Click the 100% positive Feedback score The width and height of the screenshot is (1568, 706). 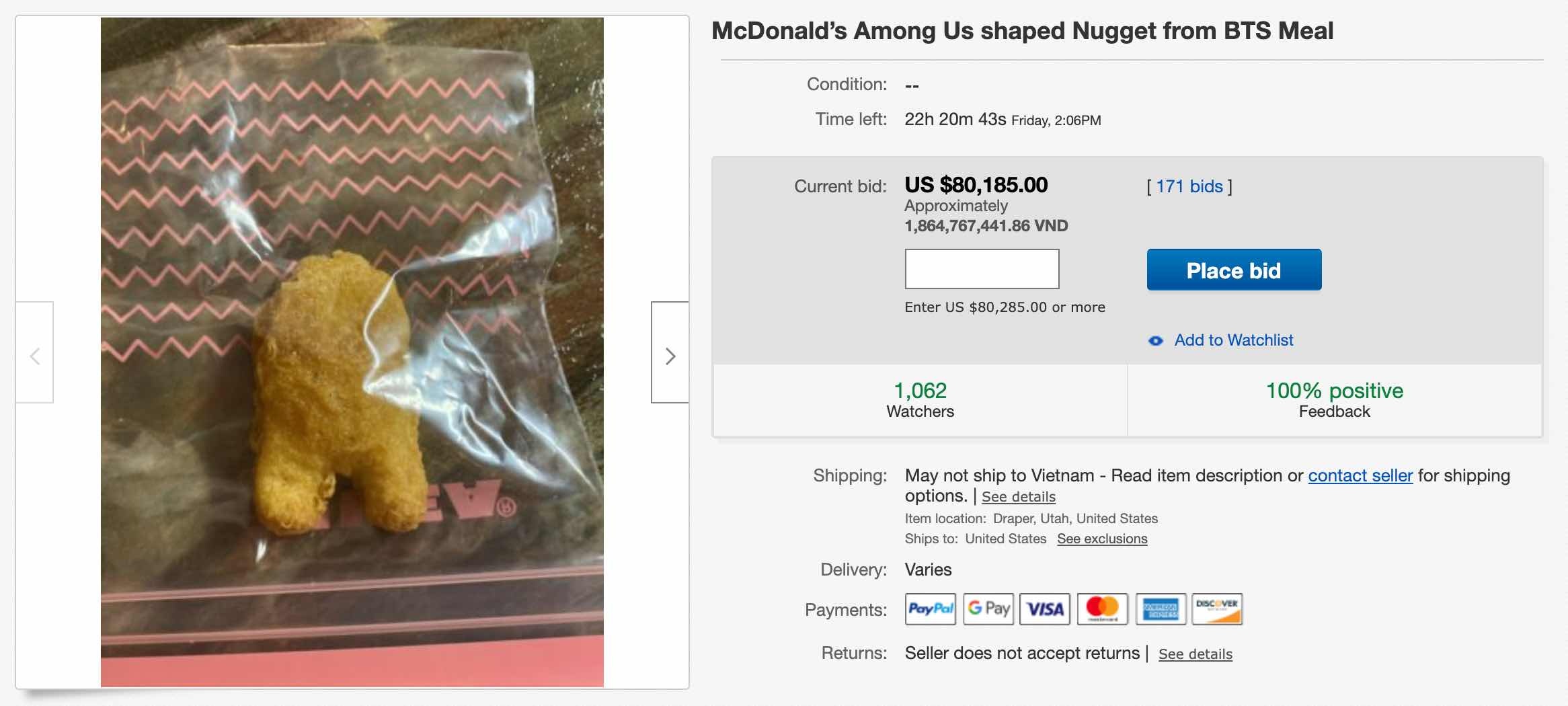point(1334,391)
